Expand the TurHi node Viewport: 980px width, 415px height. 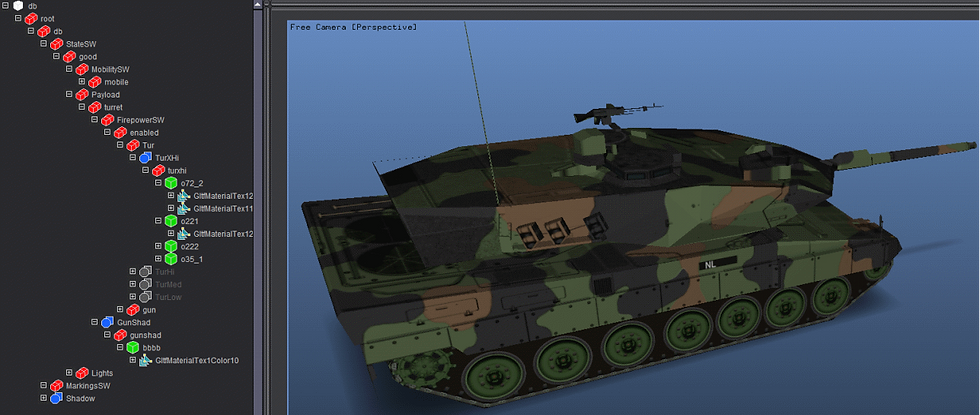point(132,271)
